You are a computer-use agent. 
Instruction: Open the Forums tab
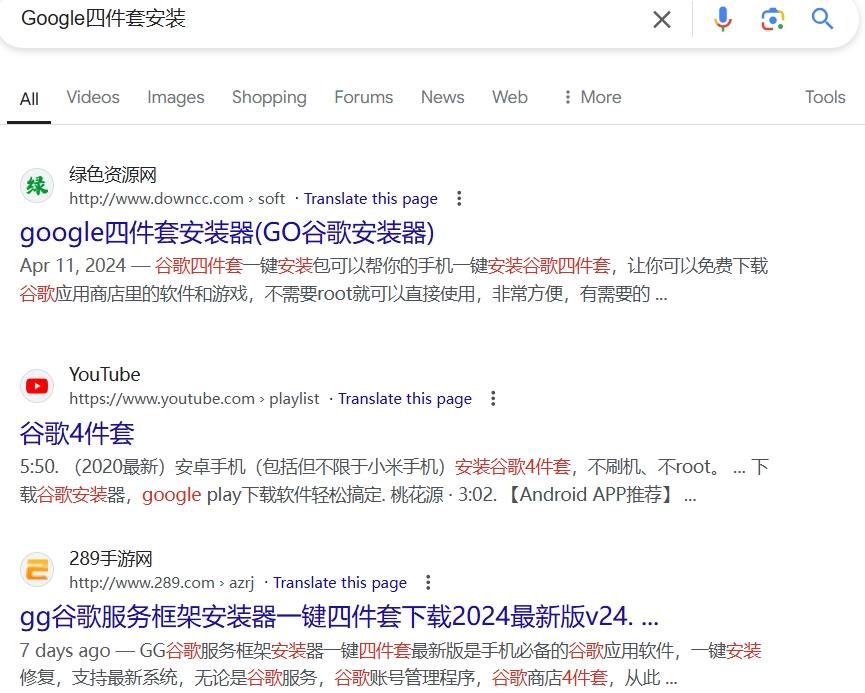pos(364,97)
